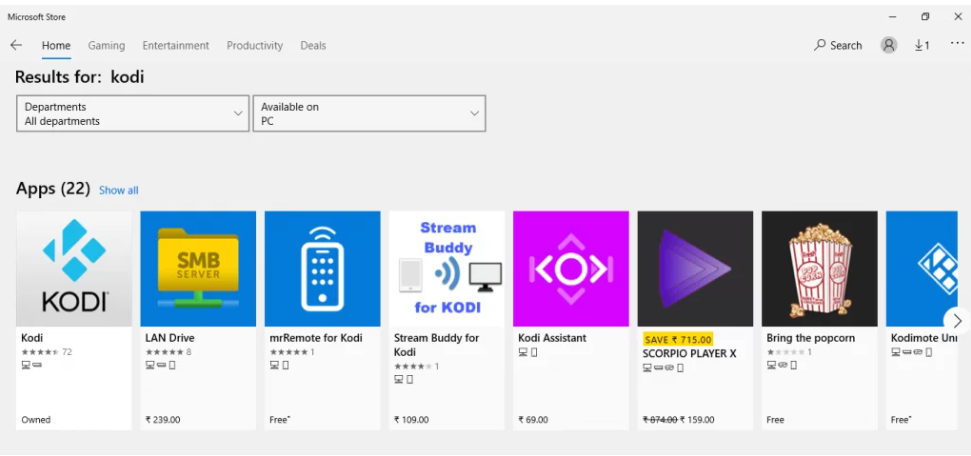Switch to the Entertainment tab
This screenshot has height=456, width=971.
click(x=176, y=45)
